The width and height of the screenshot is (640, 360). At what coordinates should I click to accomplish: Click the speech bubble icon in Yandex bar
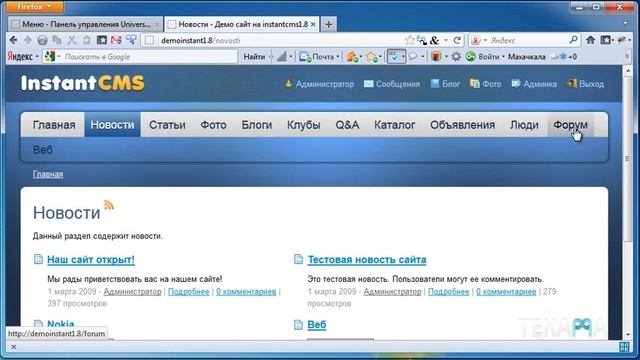pos(413,57)
